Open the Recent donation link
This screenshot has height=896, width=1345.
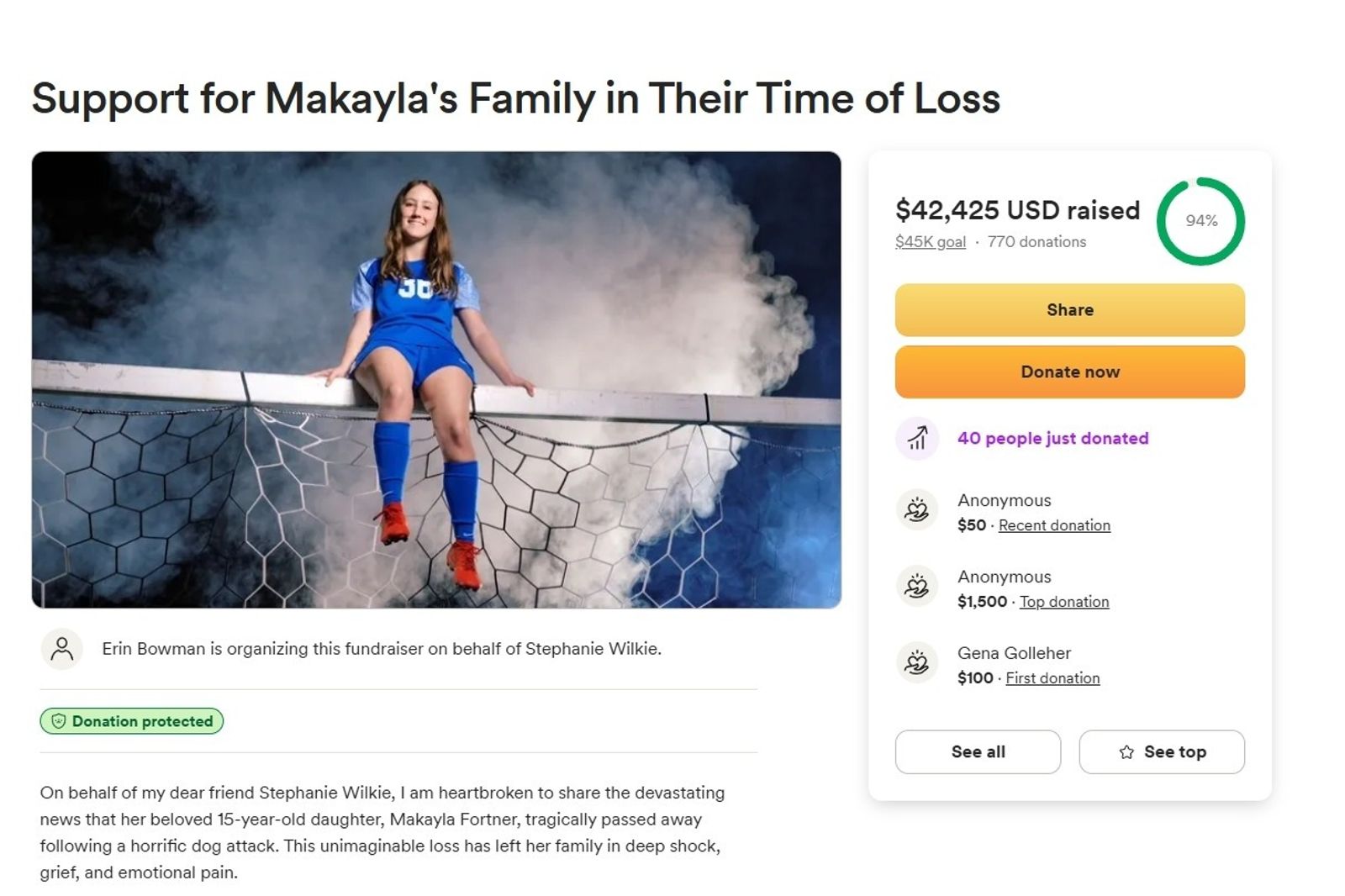(x=1054, y=525)
